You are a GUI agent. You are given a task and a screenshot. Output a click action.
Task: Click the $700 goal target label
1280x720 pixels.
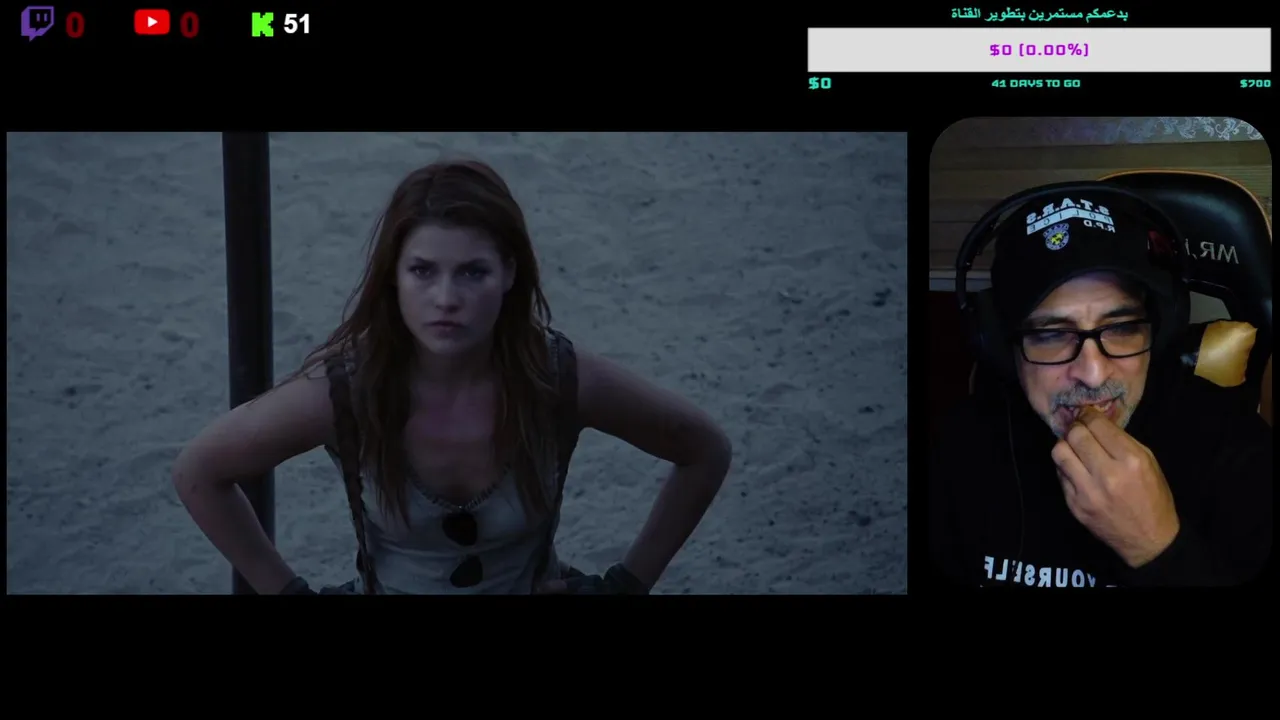[x=1255, y=83]
